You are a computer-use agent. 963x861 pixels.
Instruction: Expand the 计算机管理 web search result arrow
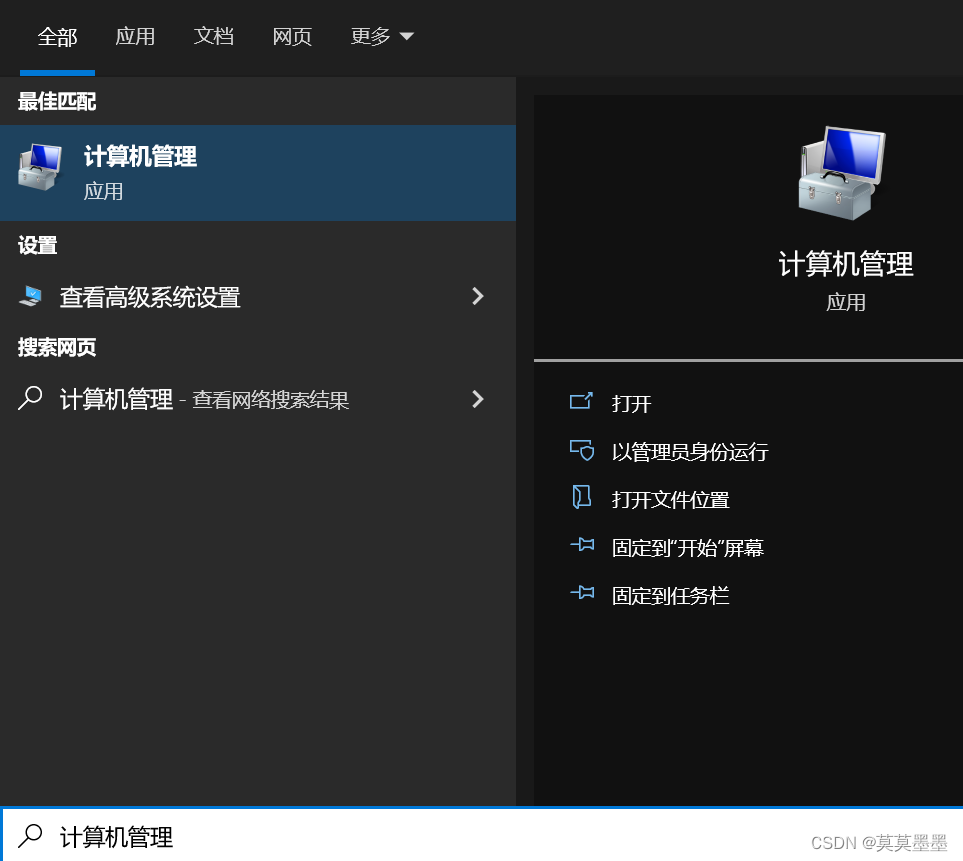click(x=478, y=399)
